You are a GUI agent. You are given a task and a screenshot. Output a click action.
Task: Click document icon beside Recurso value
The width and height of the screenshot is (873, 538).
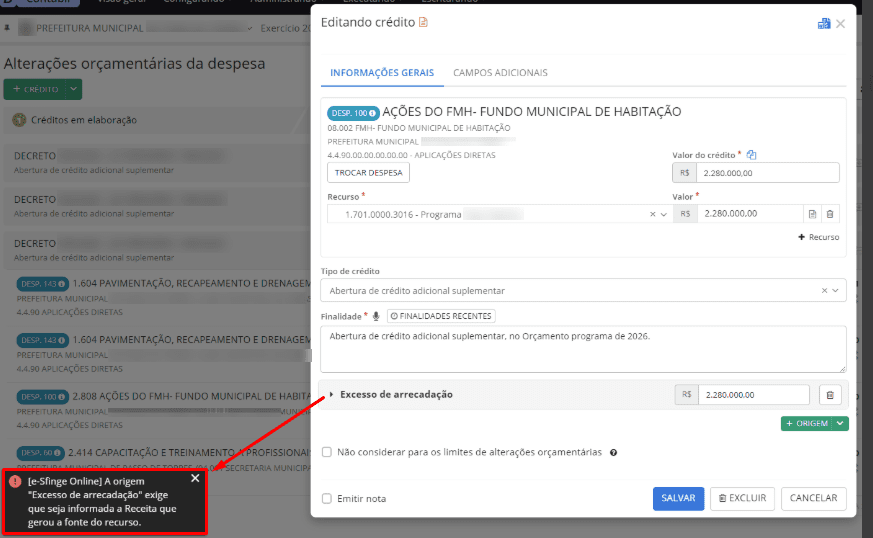point(812,214)
